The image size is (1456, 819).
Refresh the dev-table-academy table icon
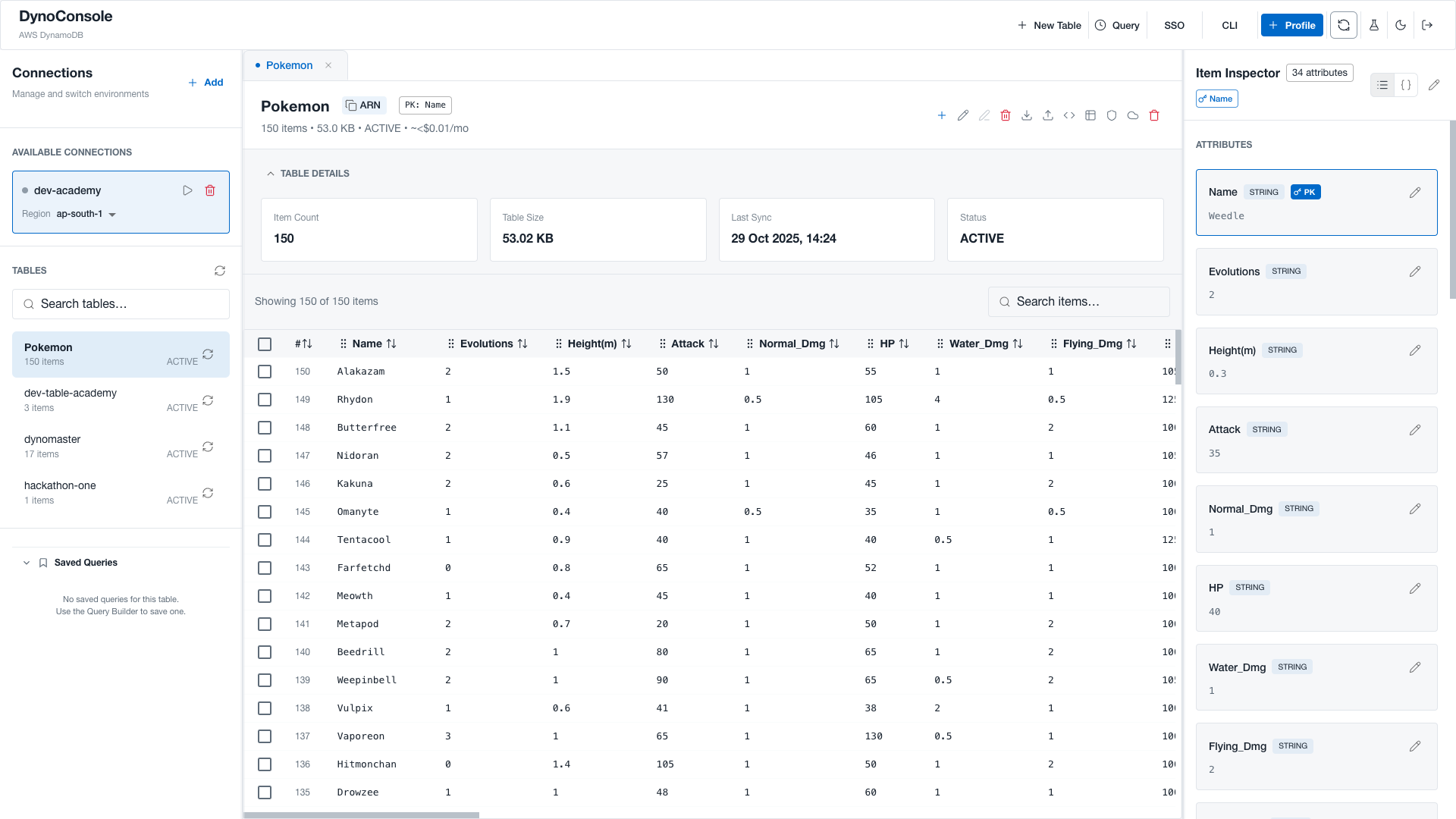208,400
